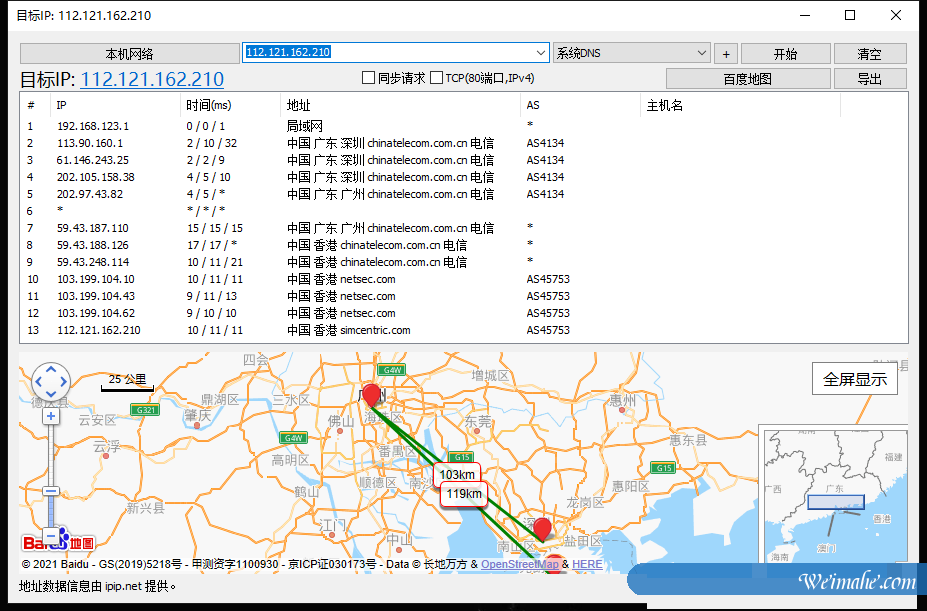Open the 系统DNS dropdown

coord(702,53)
